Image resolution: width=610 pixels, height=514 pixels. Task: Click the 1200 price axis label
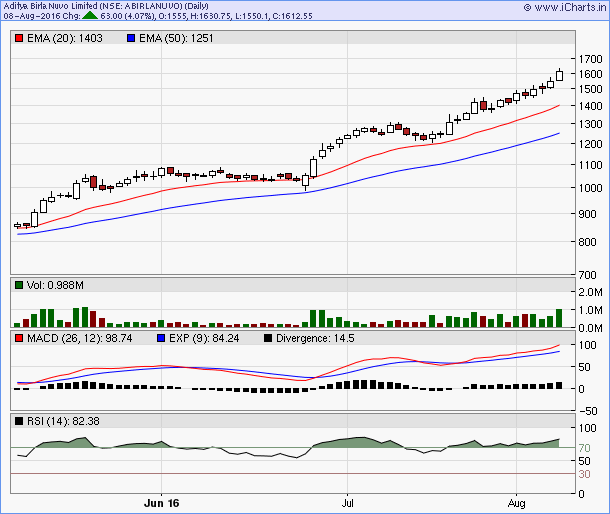[x=591, y=144]
